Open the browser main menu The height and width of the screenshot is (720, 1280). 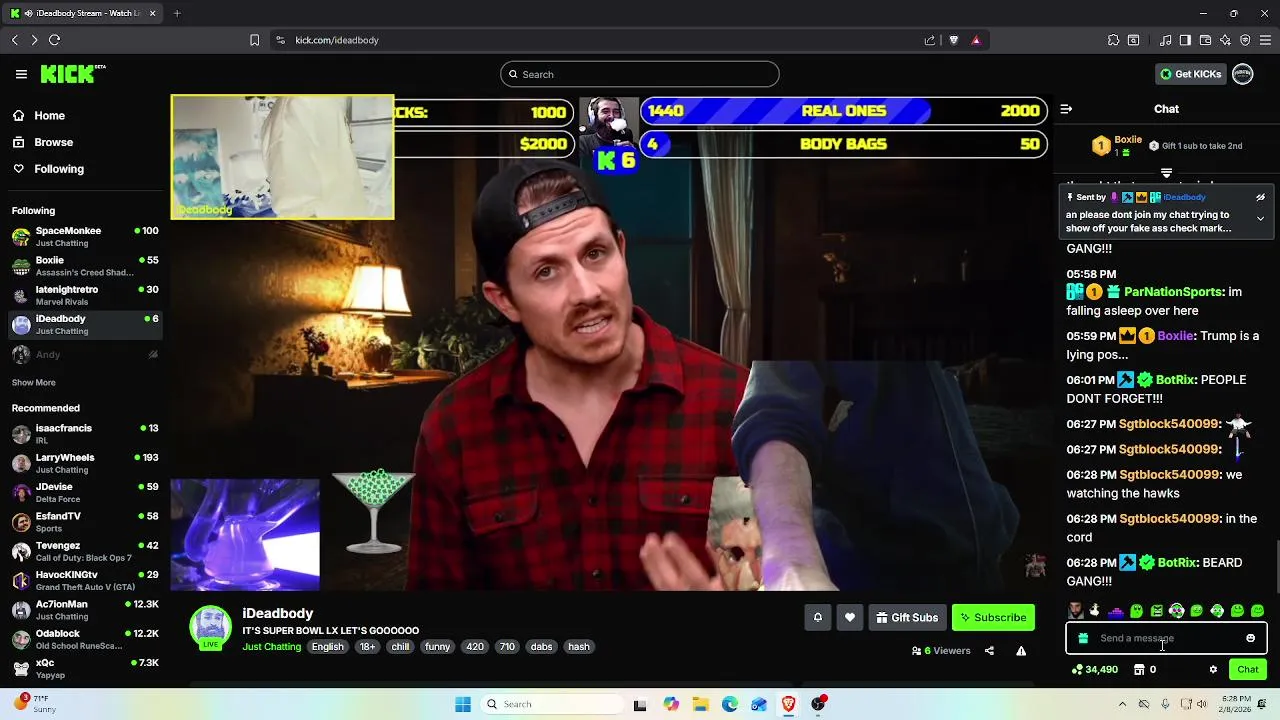click(1265, 40)
